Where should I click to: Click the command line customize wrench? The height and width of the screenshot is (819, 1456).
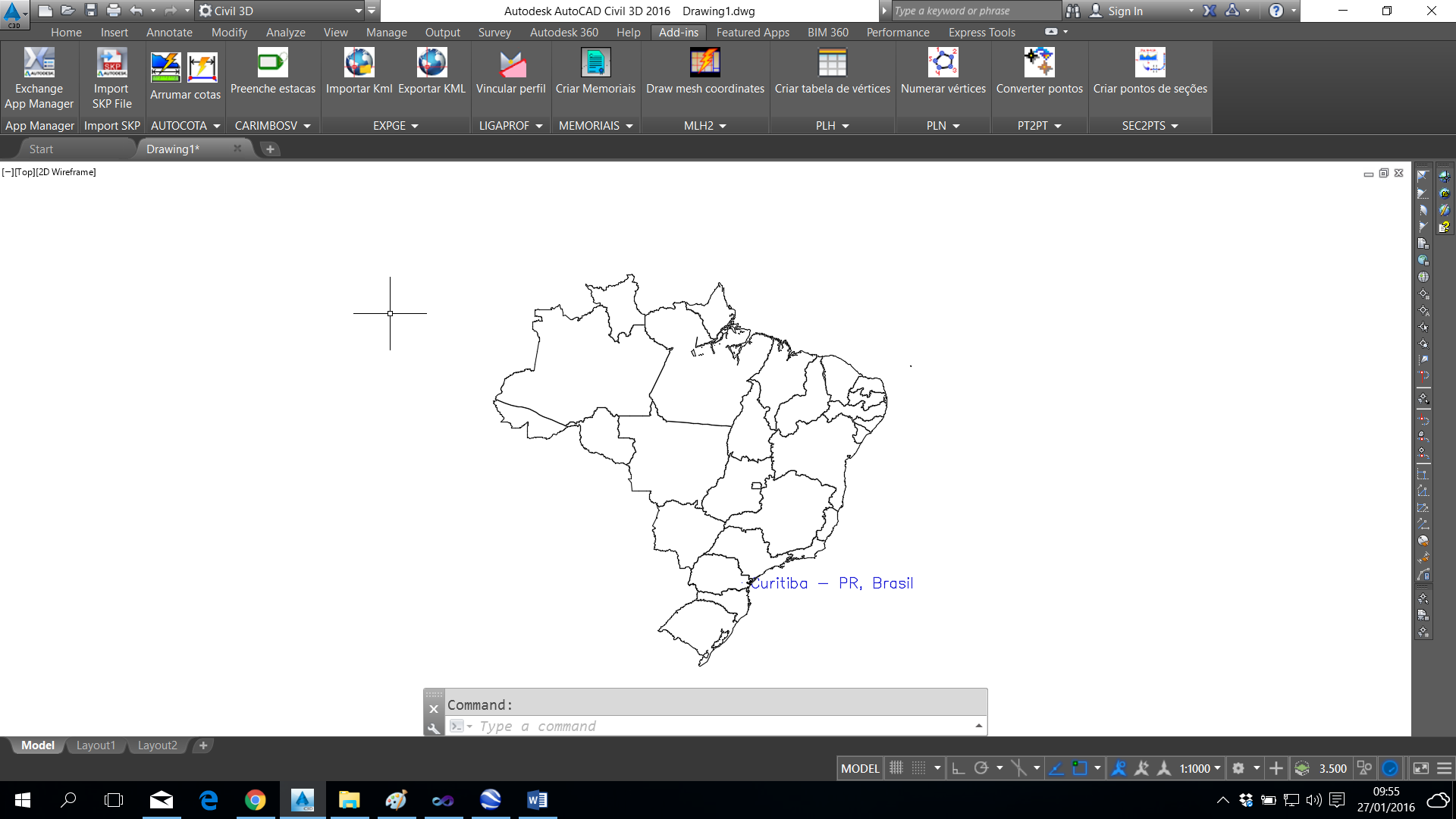point(434,728)
